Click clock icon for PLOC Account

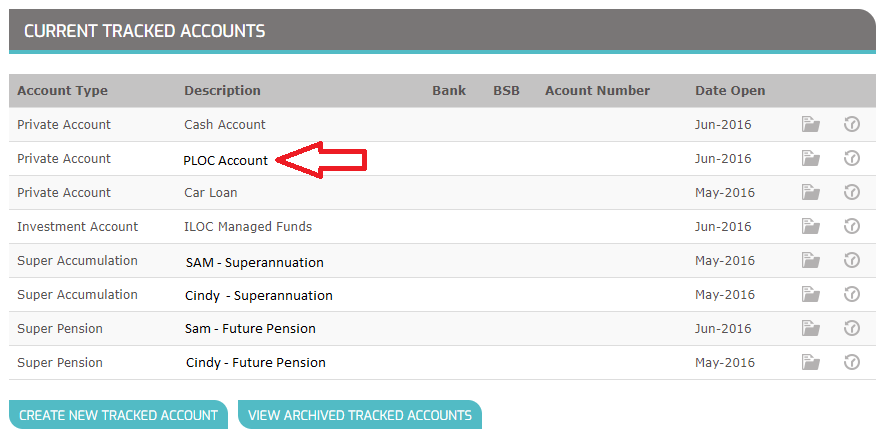point(851,159)
